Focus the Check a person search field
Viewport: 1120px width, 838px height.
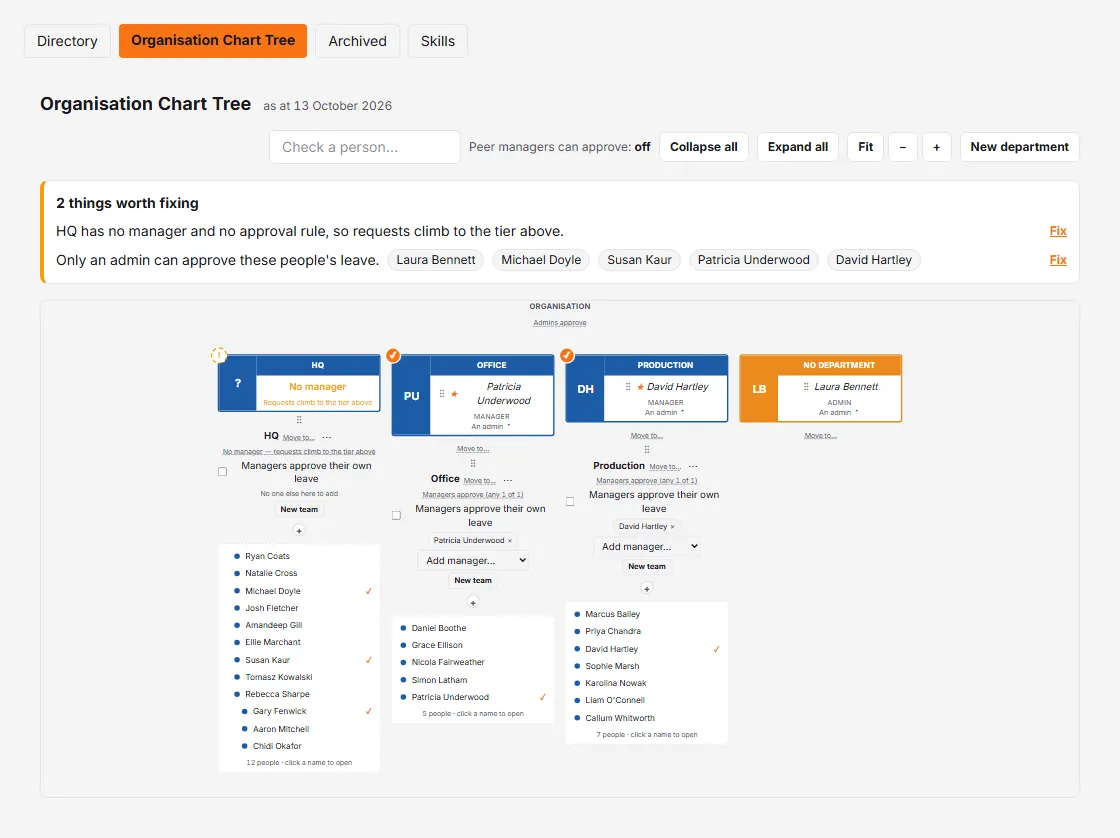tap(364, 147)
